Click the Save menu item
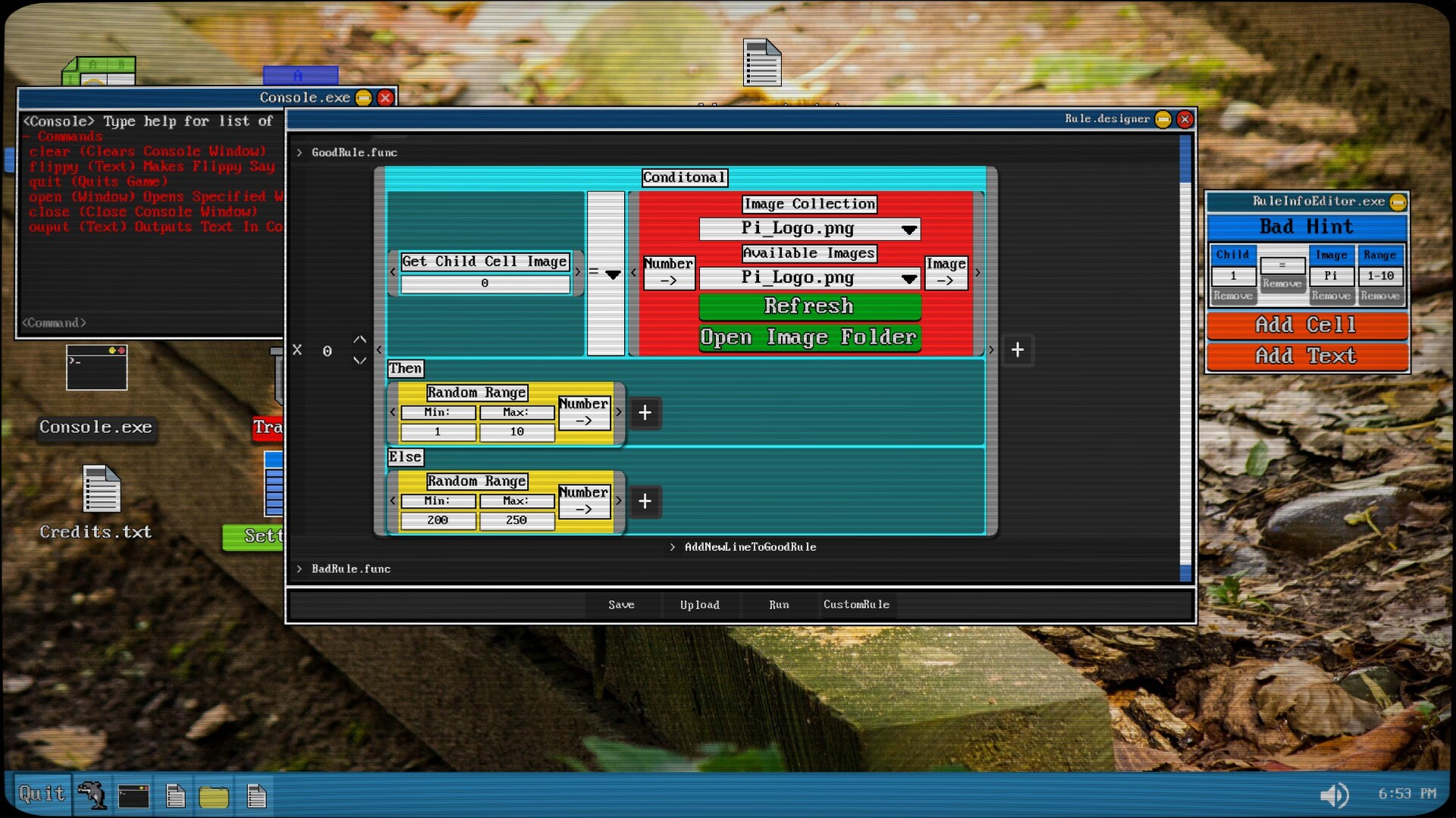The image size is (1456, 818). (621, 605)
